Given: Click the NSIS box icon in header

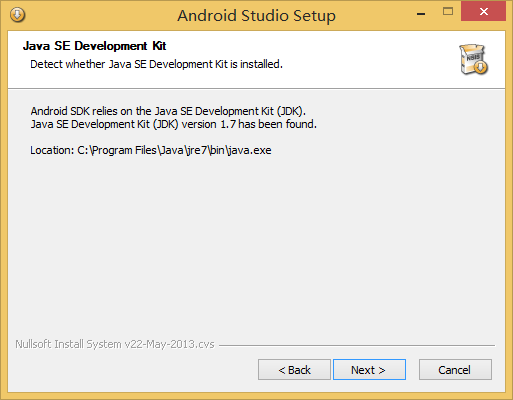Looking at the screenshot, I should pyautogui.click(x=473, y=59).
